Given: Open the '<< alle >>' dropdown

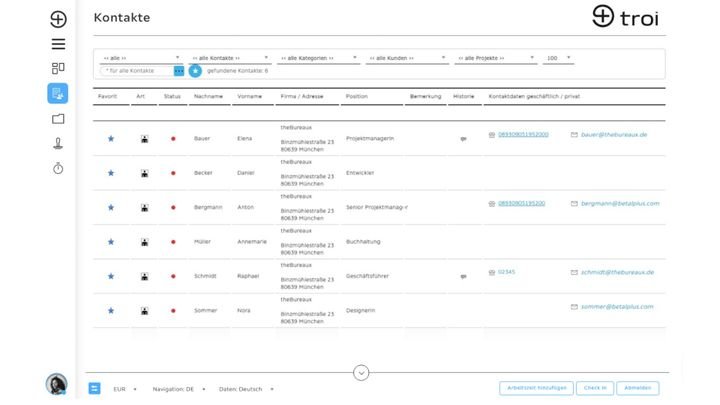Looking at the screenshot, I should (141, 58).
